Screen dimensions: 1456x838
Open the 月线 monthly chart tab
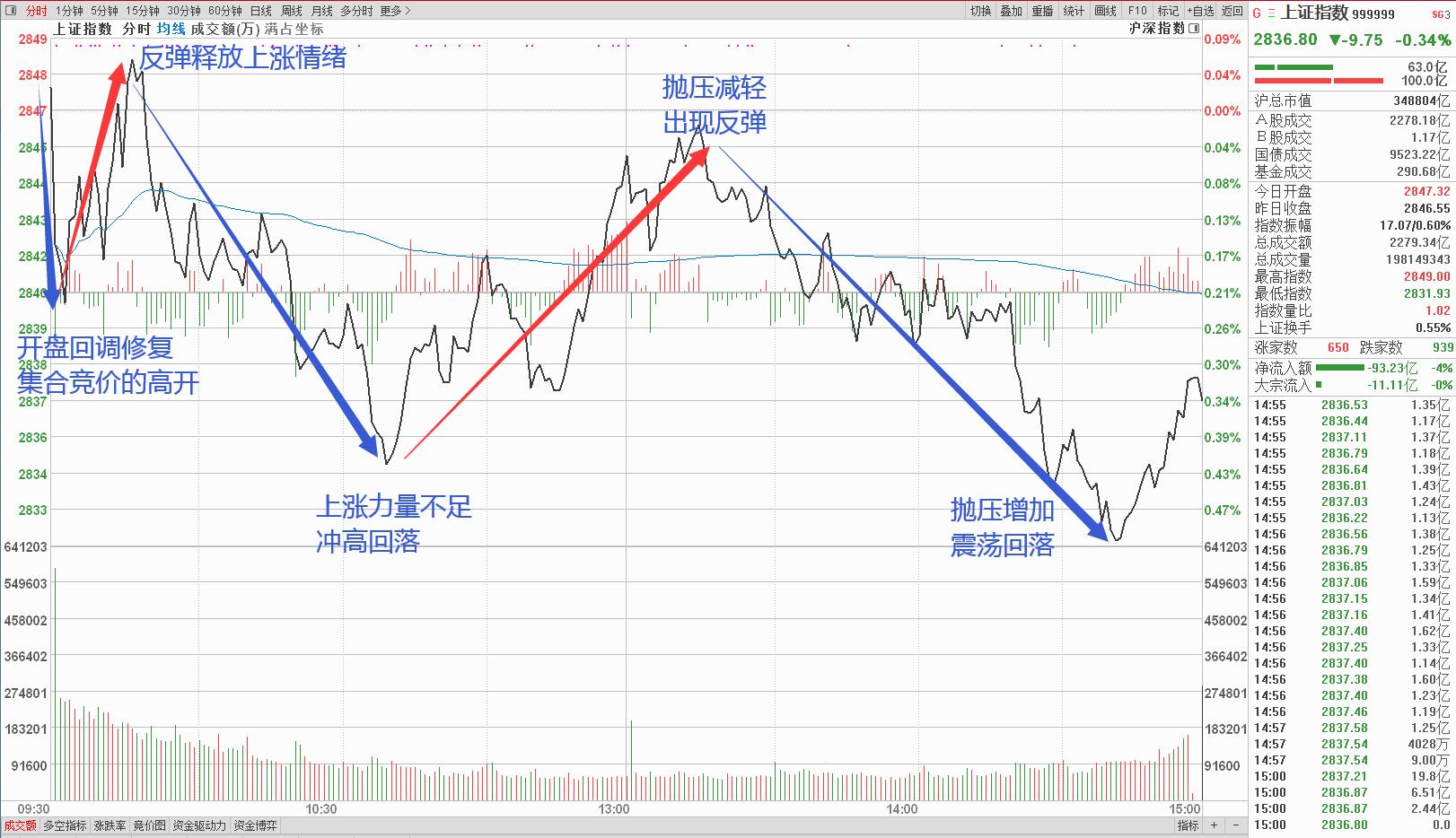pos(321,11)
